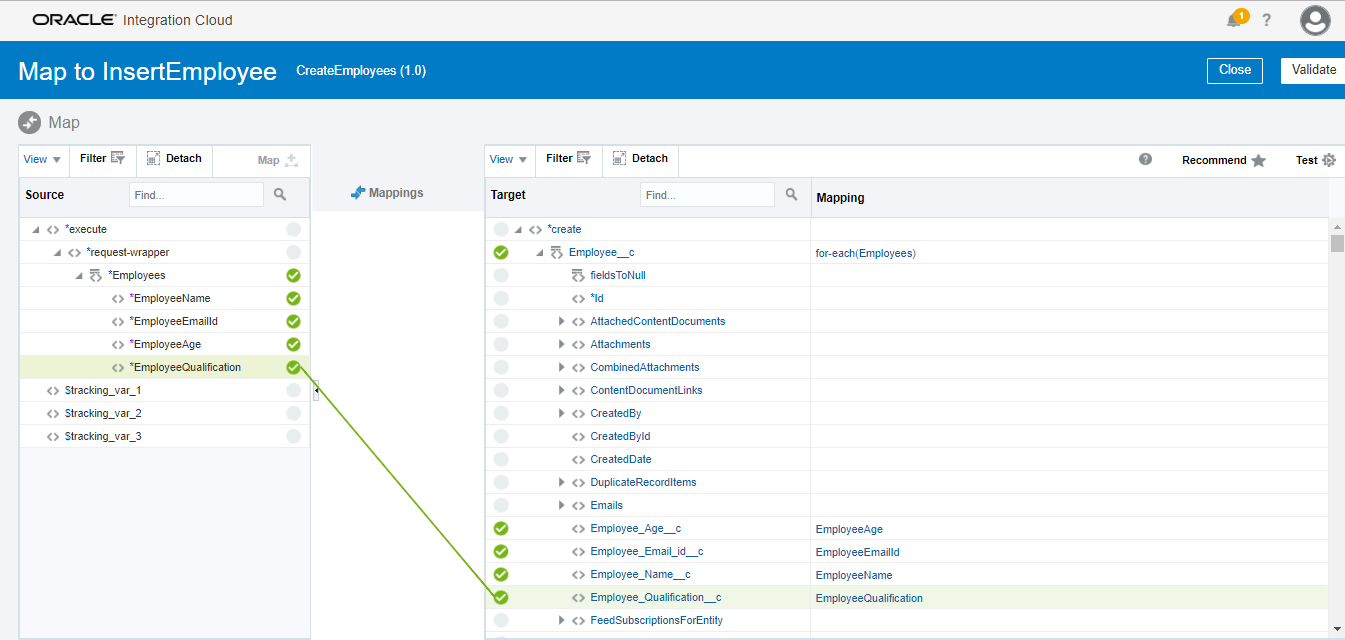Collapse the *request-wrapper node
This screenshot has width=1345, height=640.
pos(58,252)
